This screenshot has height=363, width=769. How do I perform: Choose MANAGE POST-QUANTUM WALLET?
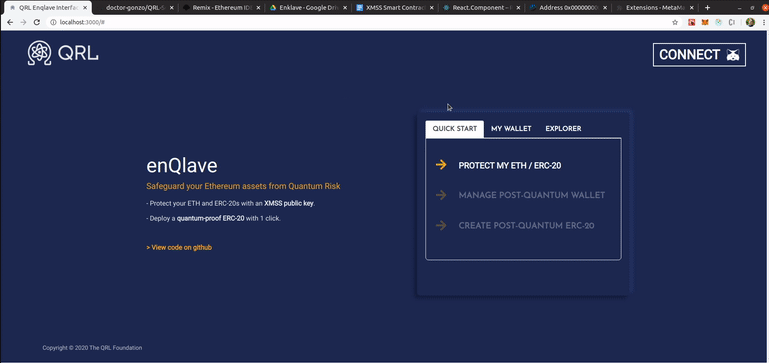pyautogui.click(x=532, y=195)
